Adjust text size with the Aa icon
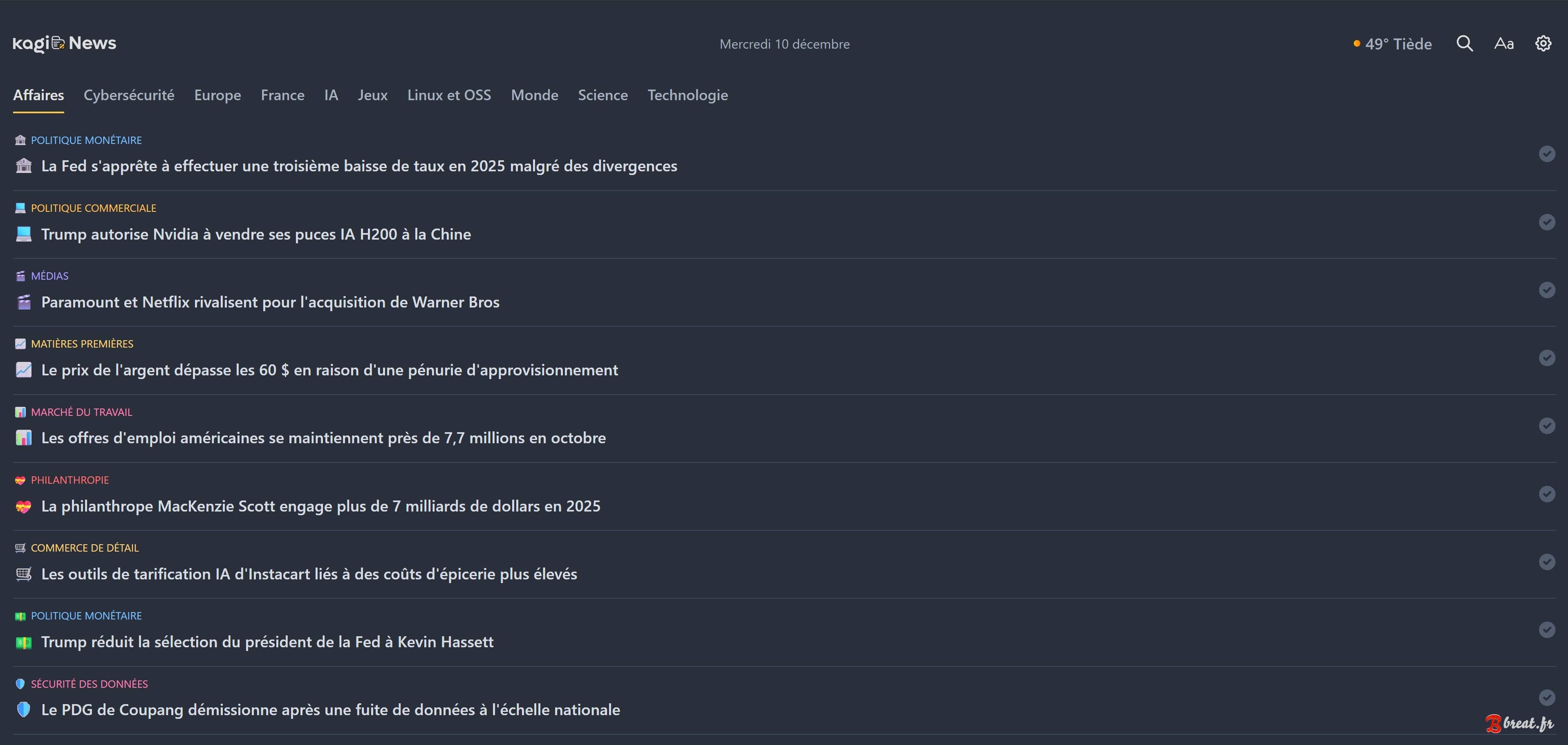Screen dimensions: 1568x745 (x=1503, y=43)
